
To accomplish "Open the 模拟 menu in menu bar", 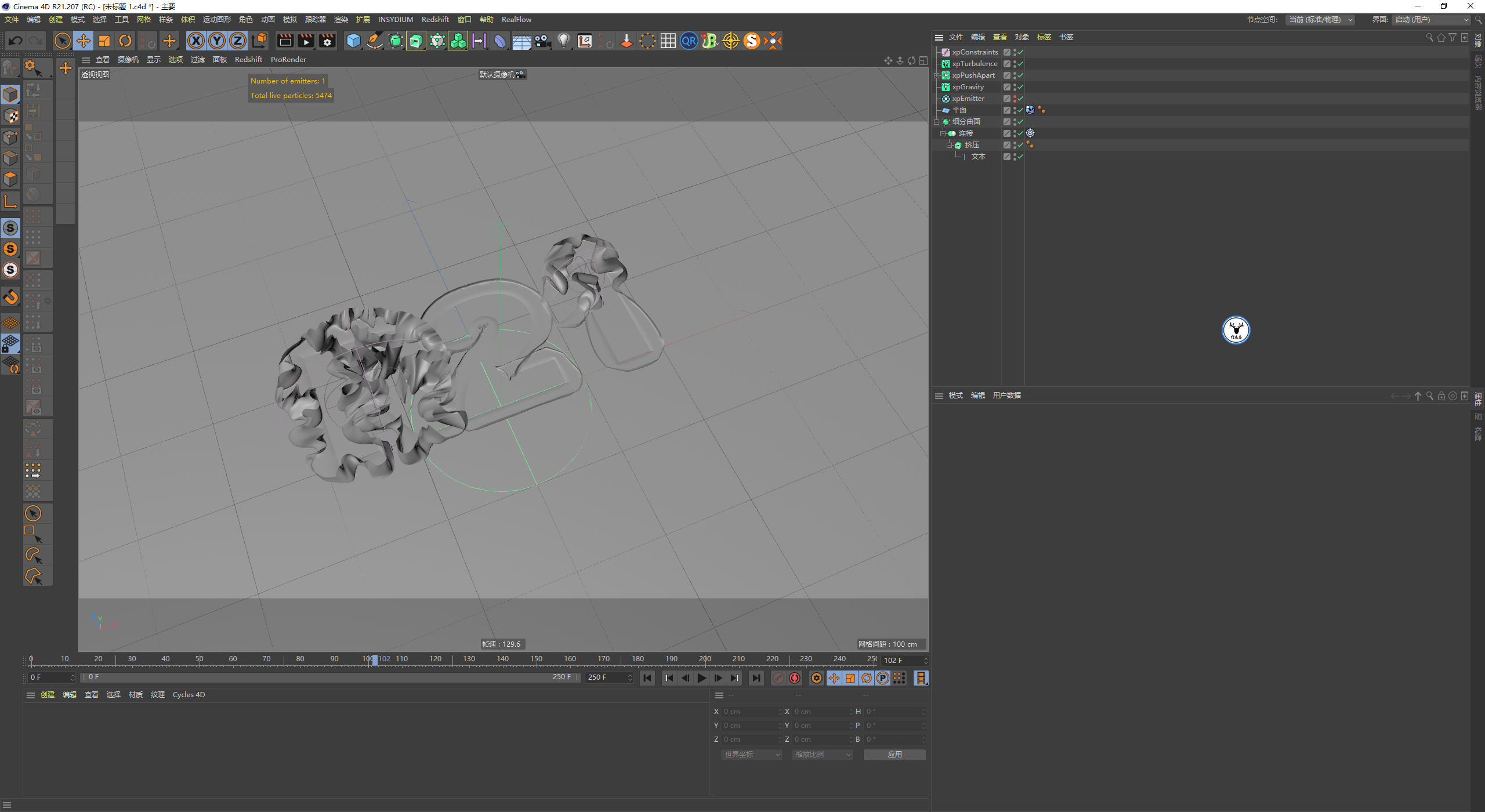I will coord(289,20).
